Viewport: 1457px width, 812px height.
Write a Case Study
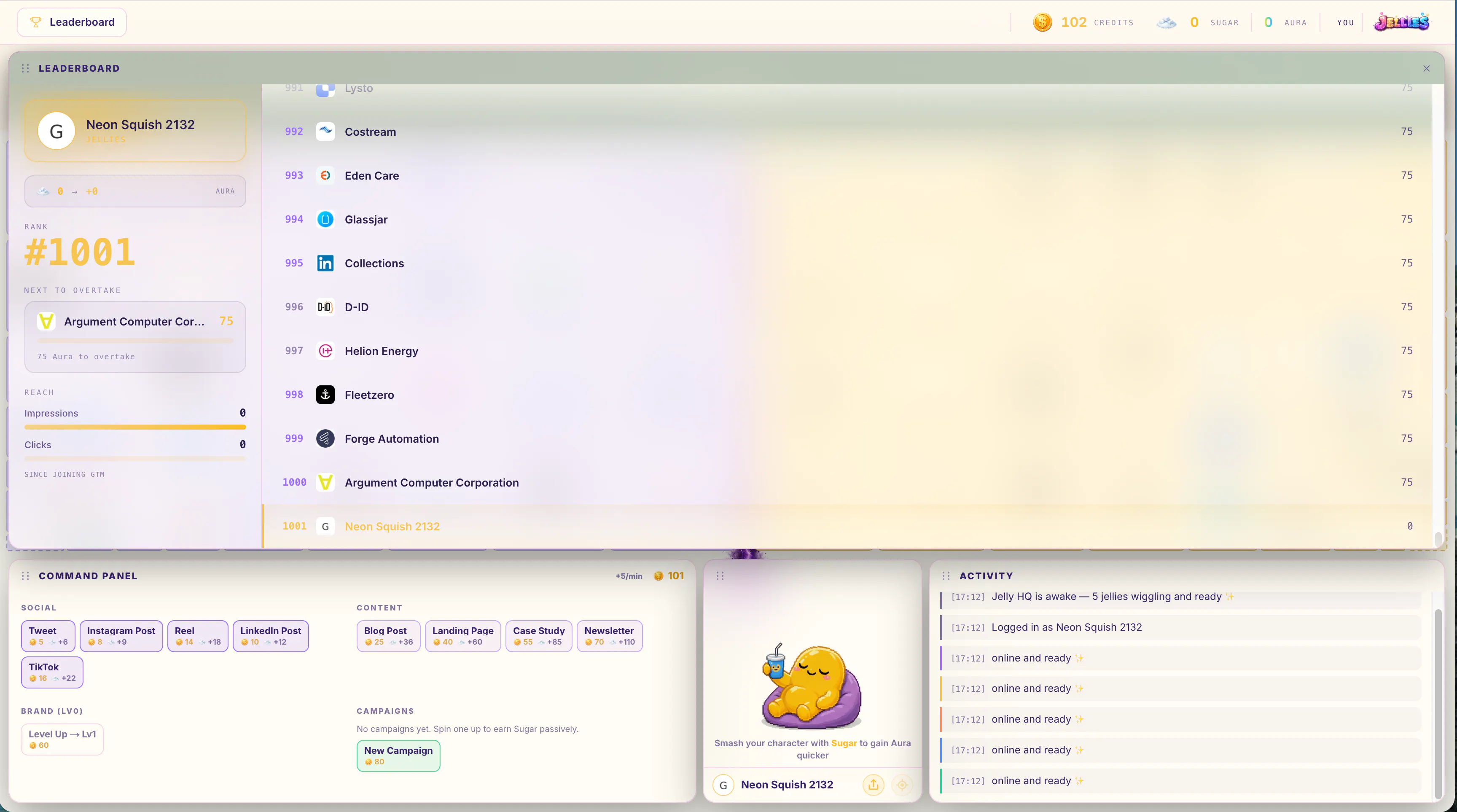539,636
